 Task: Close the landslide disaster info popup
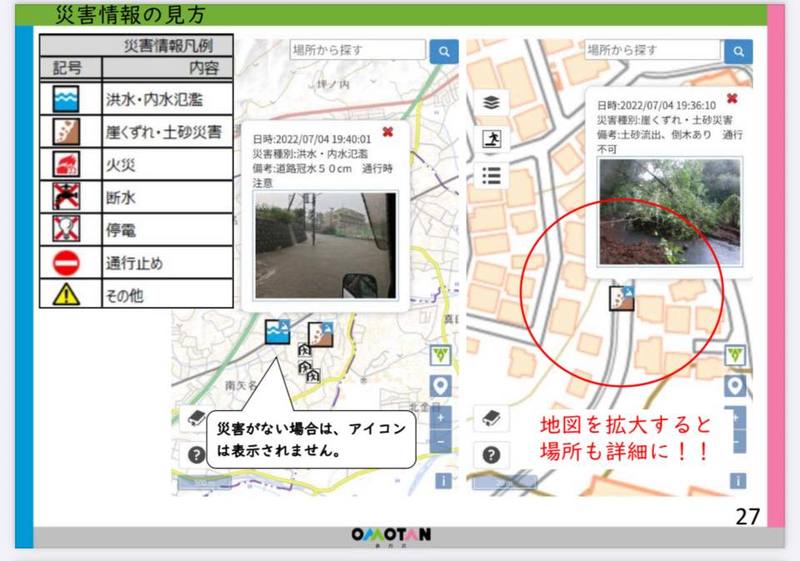[x=732, y=98]
